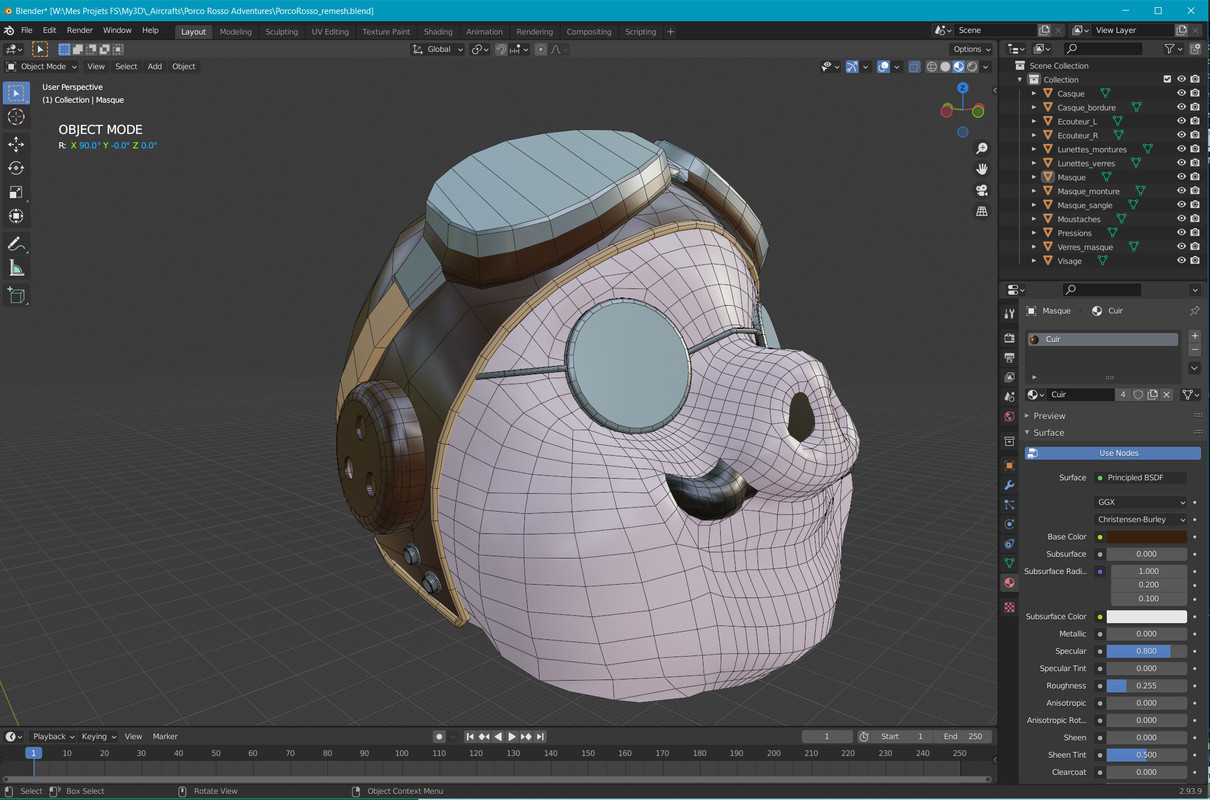The image size is (1210, 800).
Task: Click the Subsurface Color swatch
Action: pos(1146,617)
